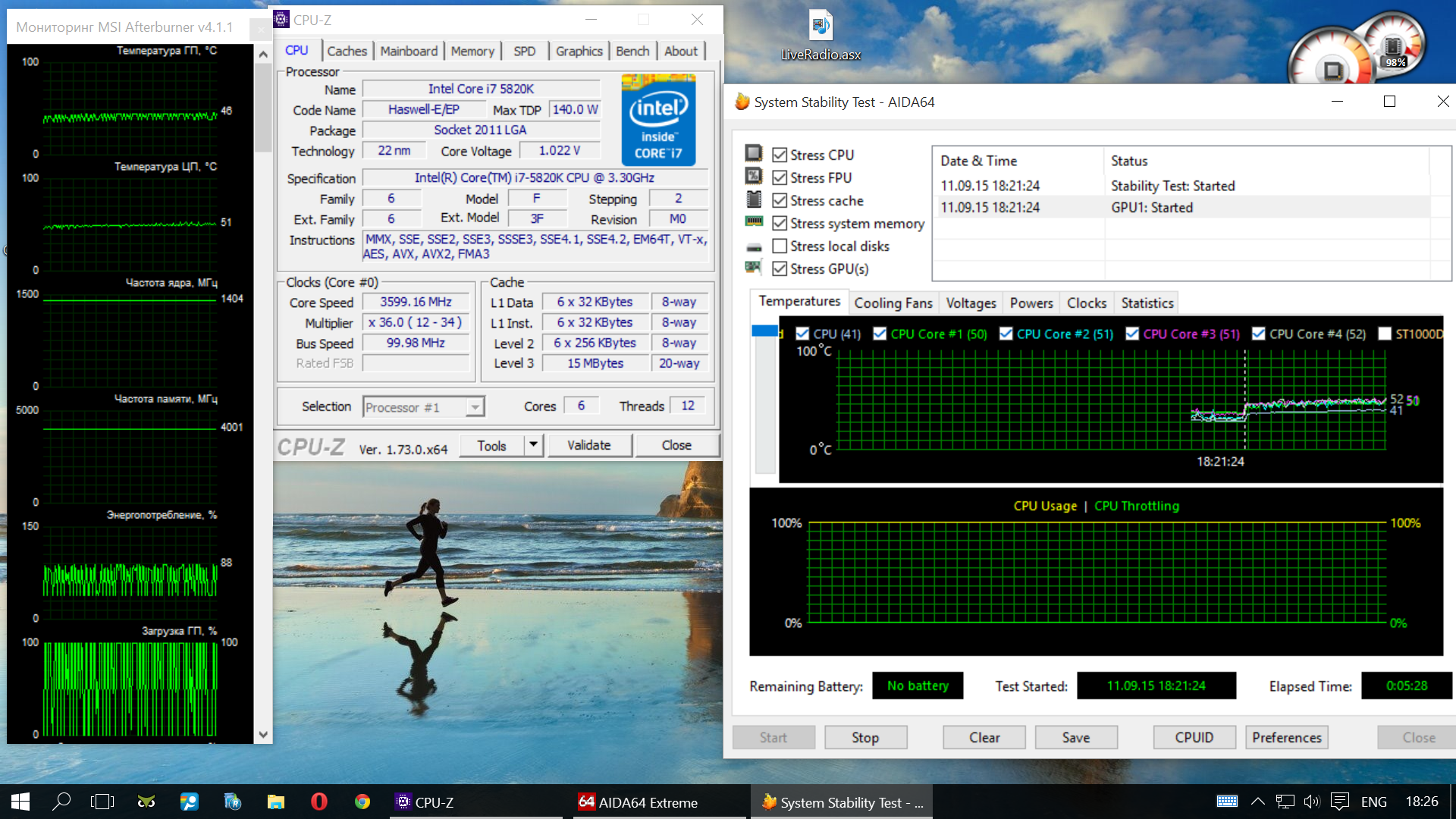Open Task View on taskbar
The image size is (1456, 819).
point(102,802)
